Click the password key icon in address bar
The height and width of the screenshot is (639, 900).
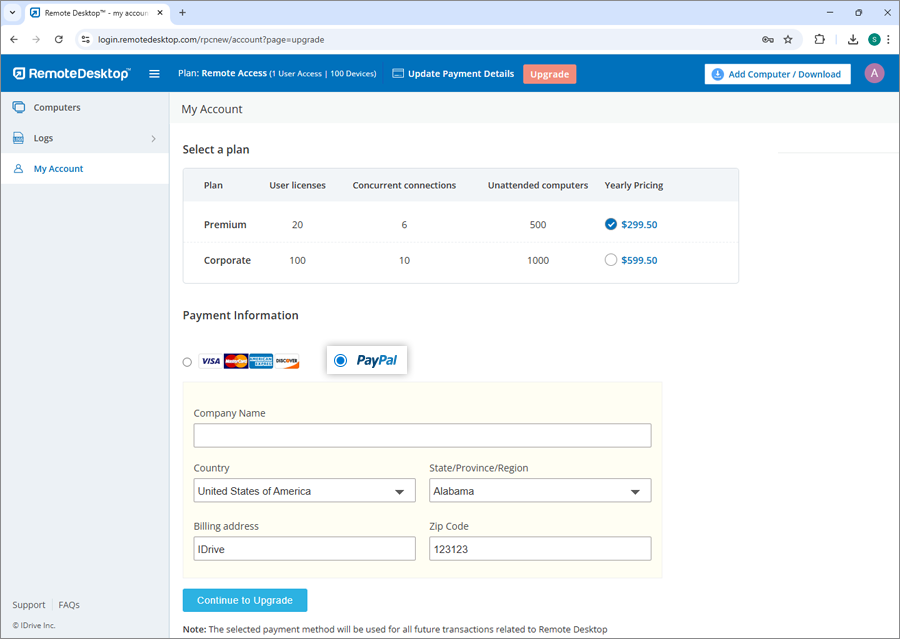[x=767, y=40]
